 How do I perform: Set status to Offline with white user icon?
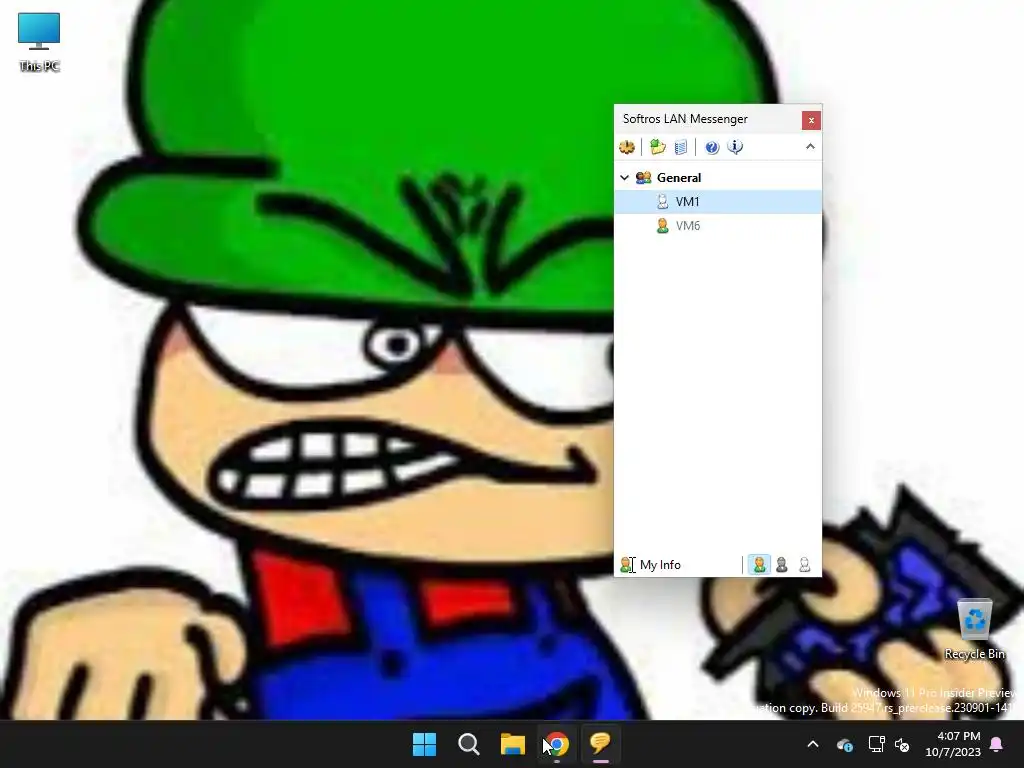[x=805, y=565]
